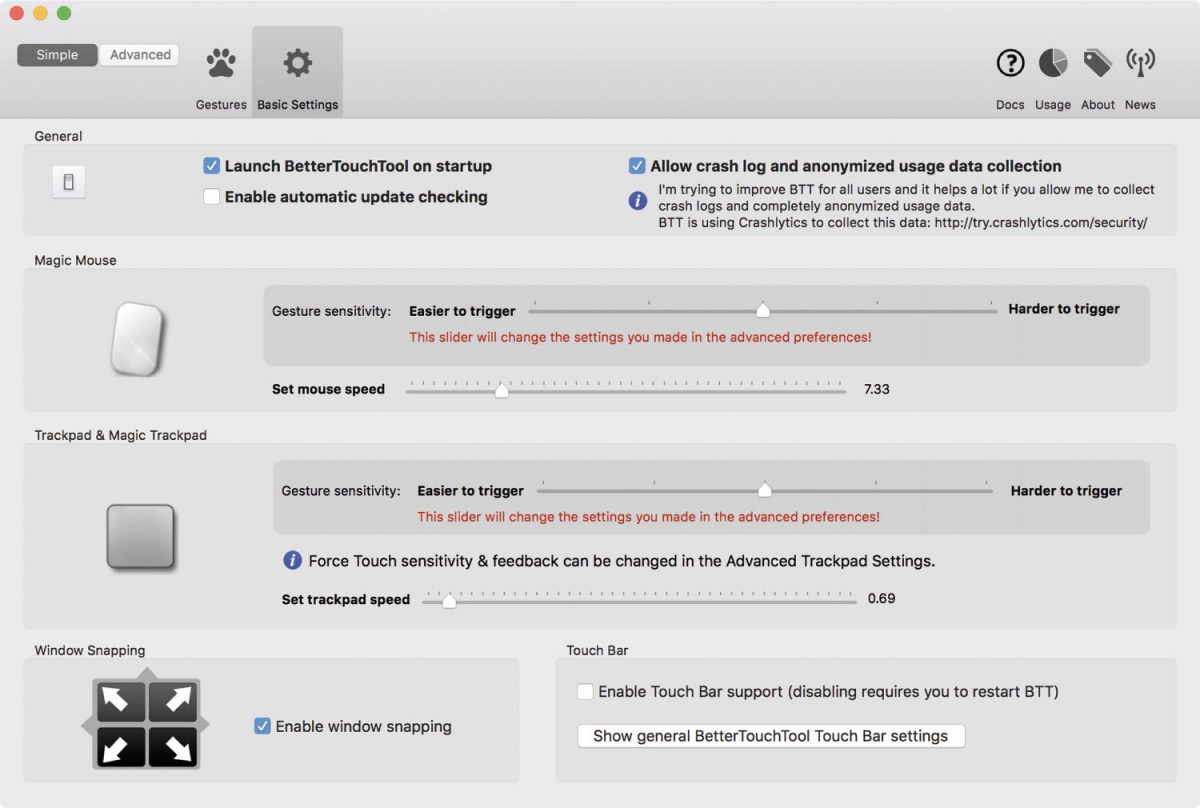Uncheck crash log and usage data collection
This screenshot has width=1200, height=808.
pos(637,166)
